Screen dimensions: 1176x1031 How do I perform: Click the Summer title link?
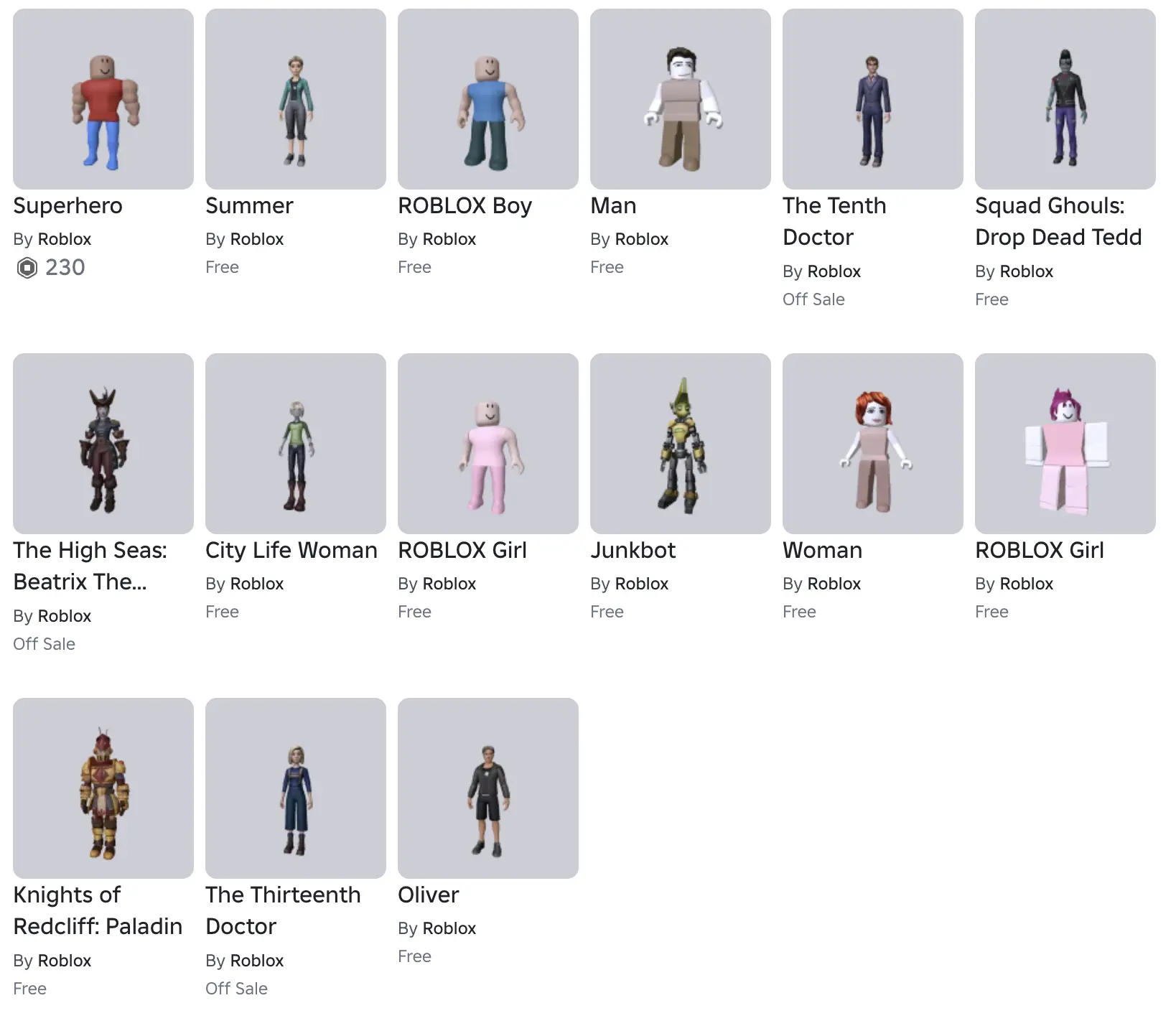click(249, 206)
